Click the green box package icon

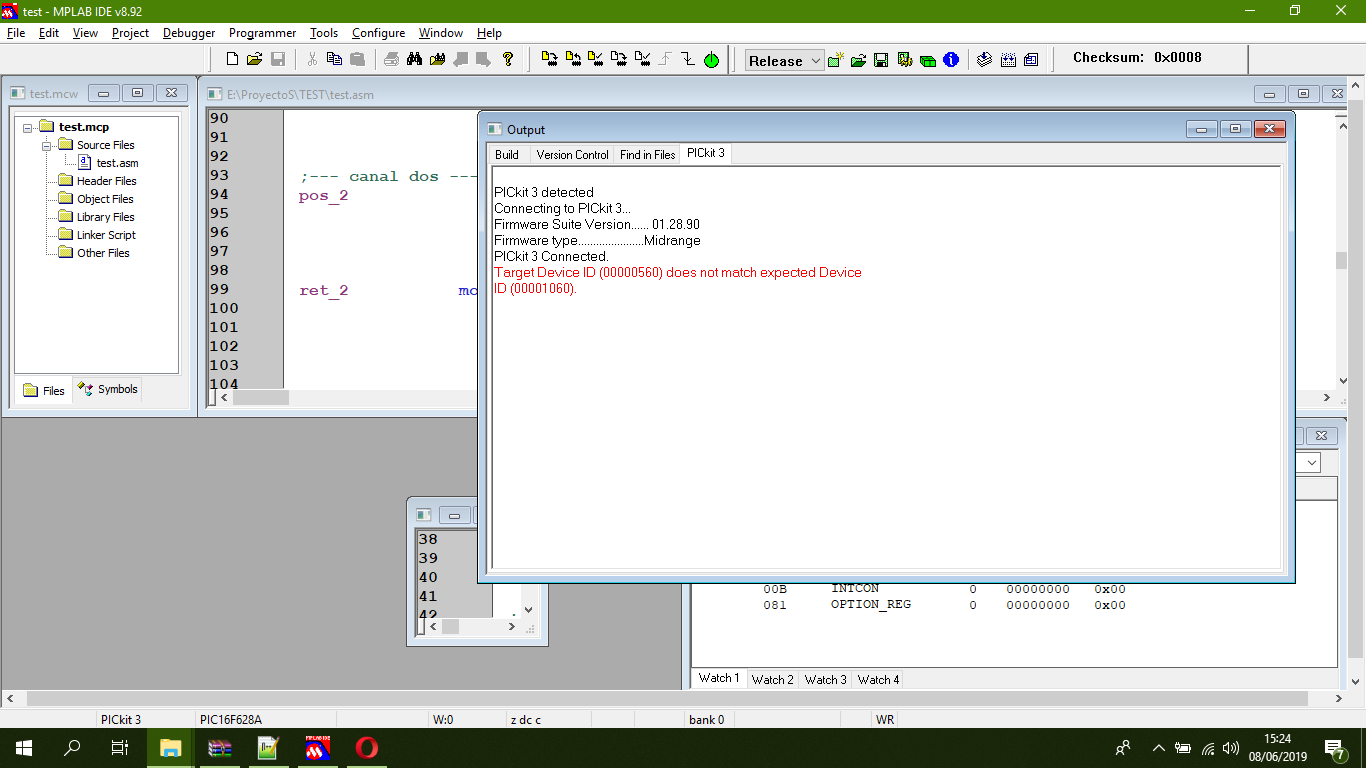pyautogui.click(x=928, y=60)
